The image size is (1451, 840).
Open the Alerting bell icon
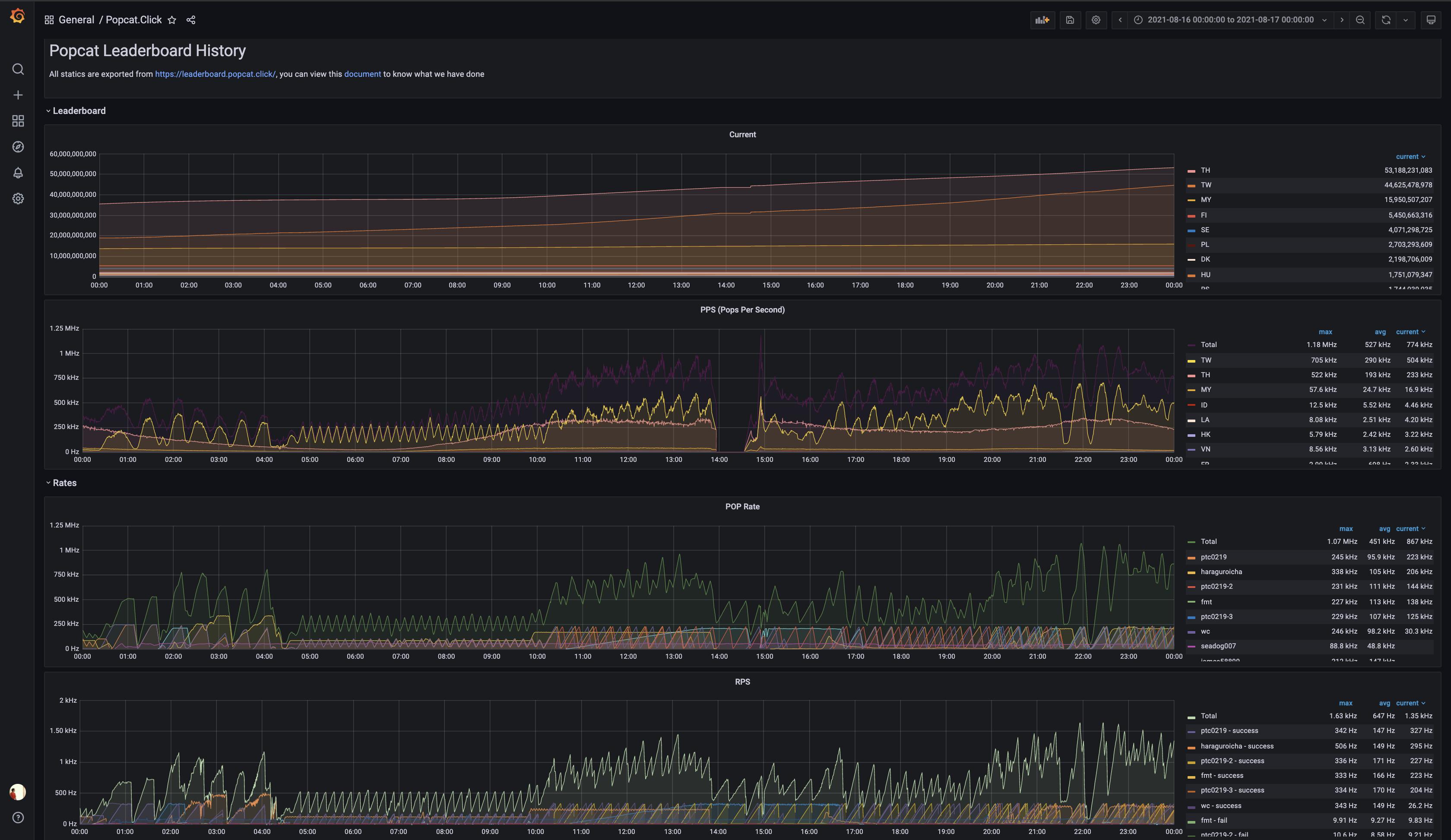(18, 173)
